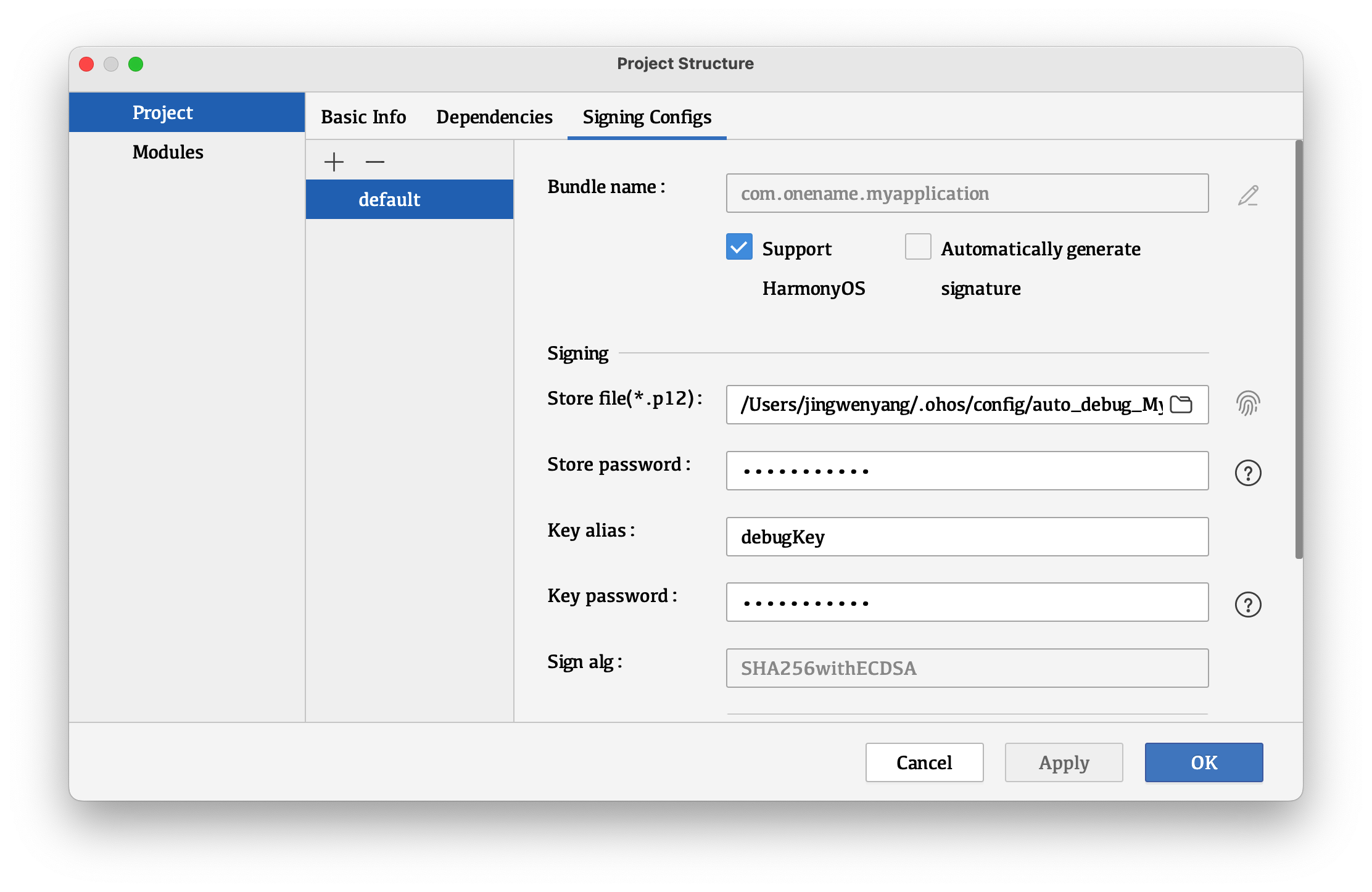Click the remove signing config minus icon

[x=374, y=161]
